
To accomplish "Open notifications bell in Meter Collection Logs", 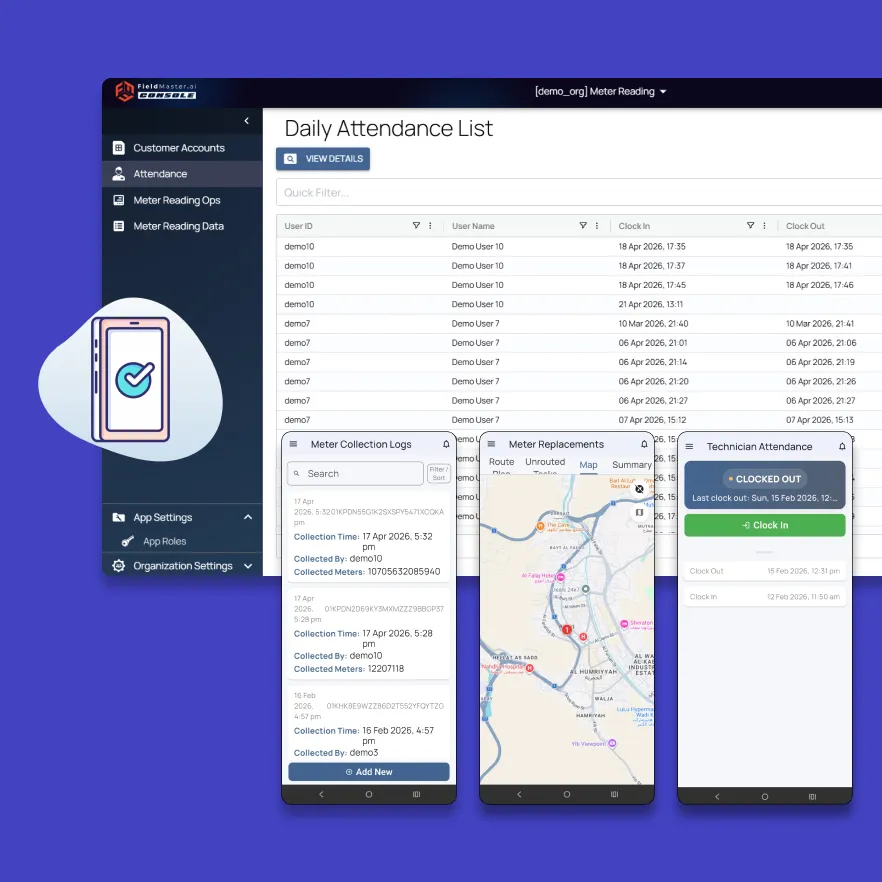I will click(x=446, y=444).
